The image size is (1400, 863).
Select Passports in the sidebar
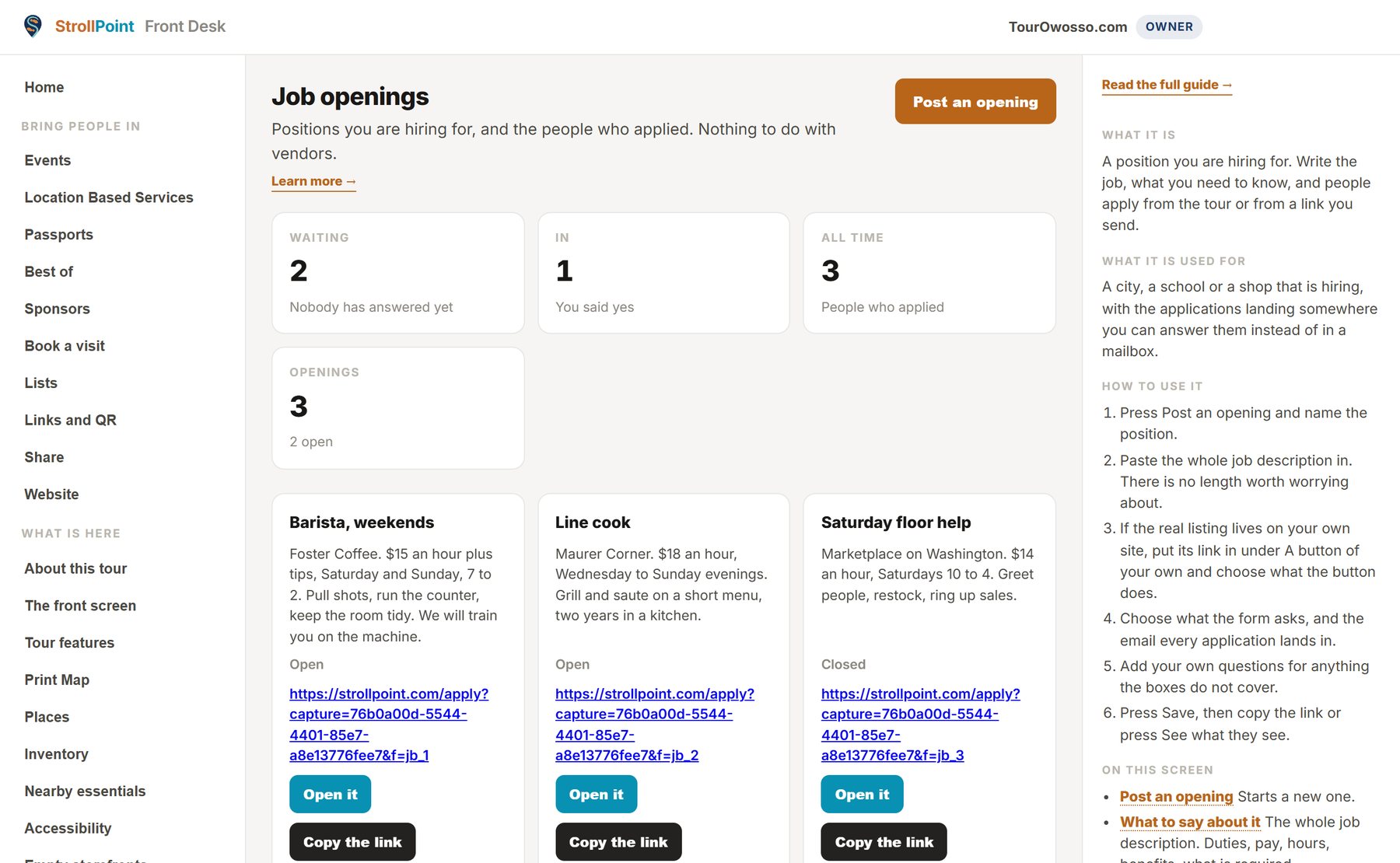tap(59, 235)
